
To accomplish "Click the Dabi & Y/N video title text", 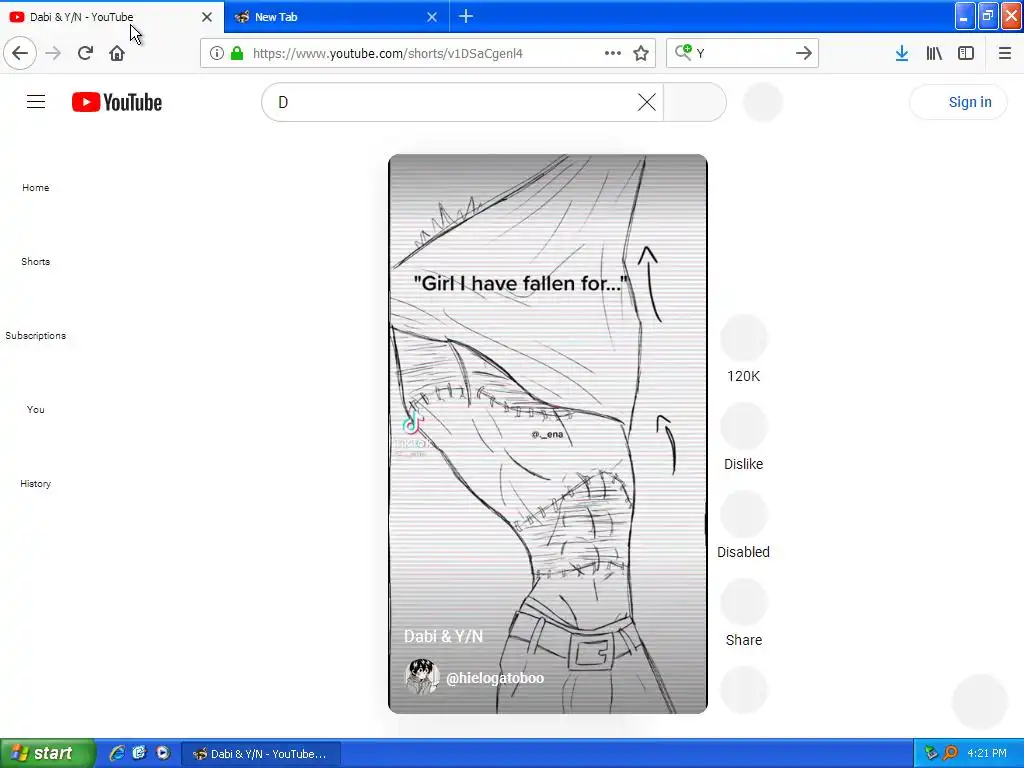I will click(443, 636).
